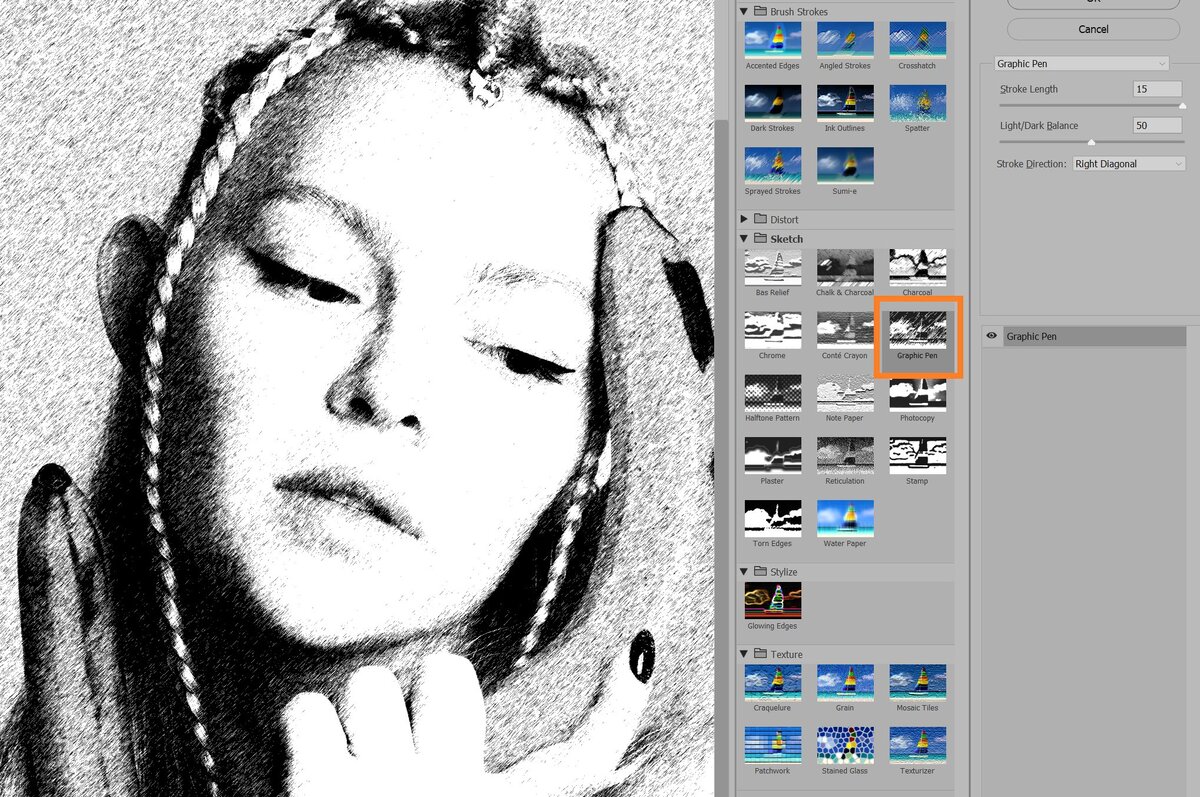1200x797 pixels.
Task: Choose the Reticulation filter thumbnail
Action: (x=845, y=455)
